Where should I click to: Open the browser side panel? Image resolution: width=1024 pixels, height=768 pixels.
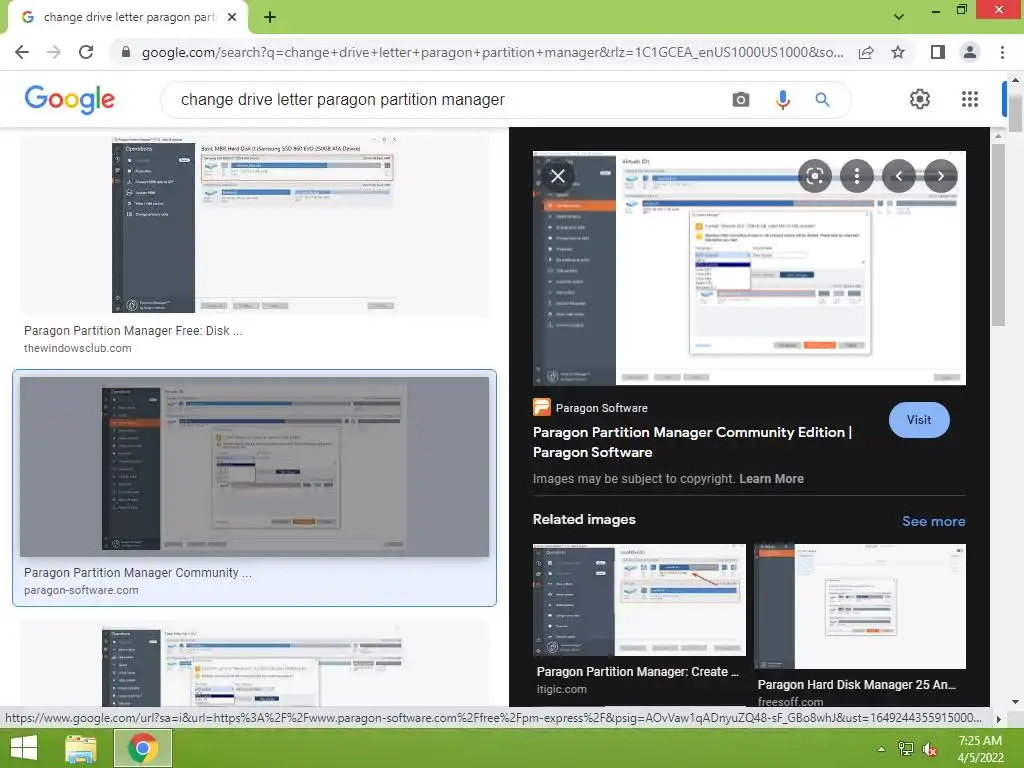(x=938, y=52)
